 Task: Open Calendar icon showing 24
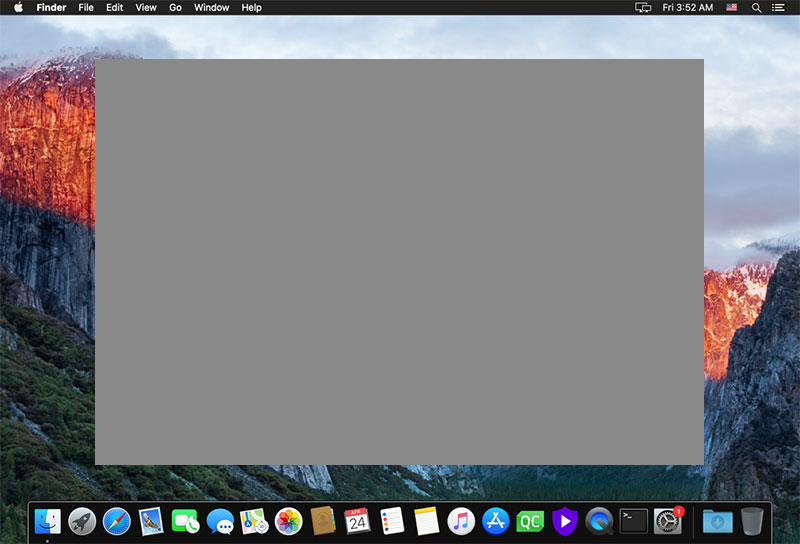tap(357, 521)
